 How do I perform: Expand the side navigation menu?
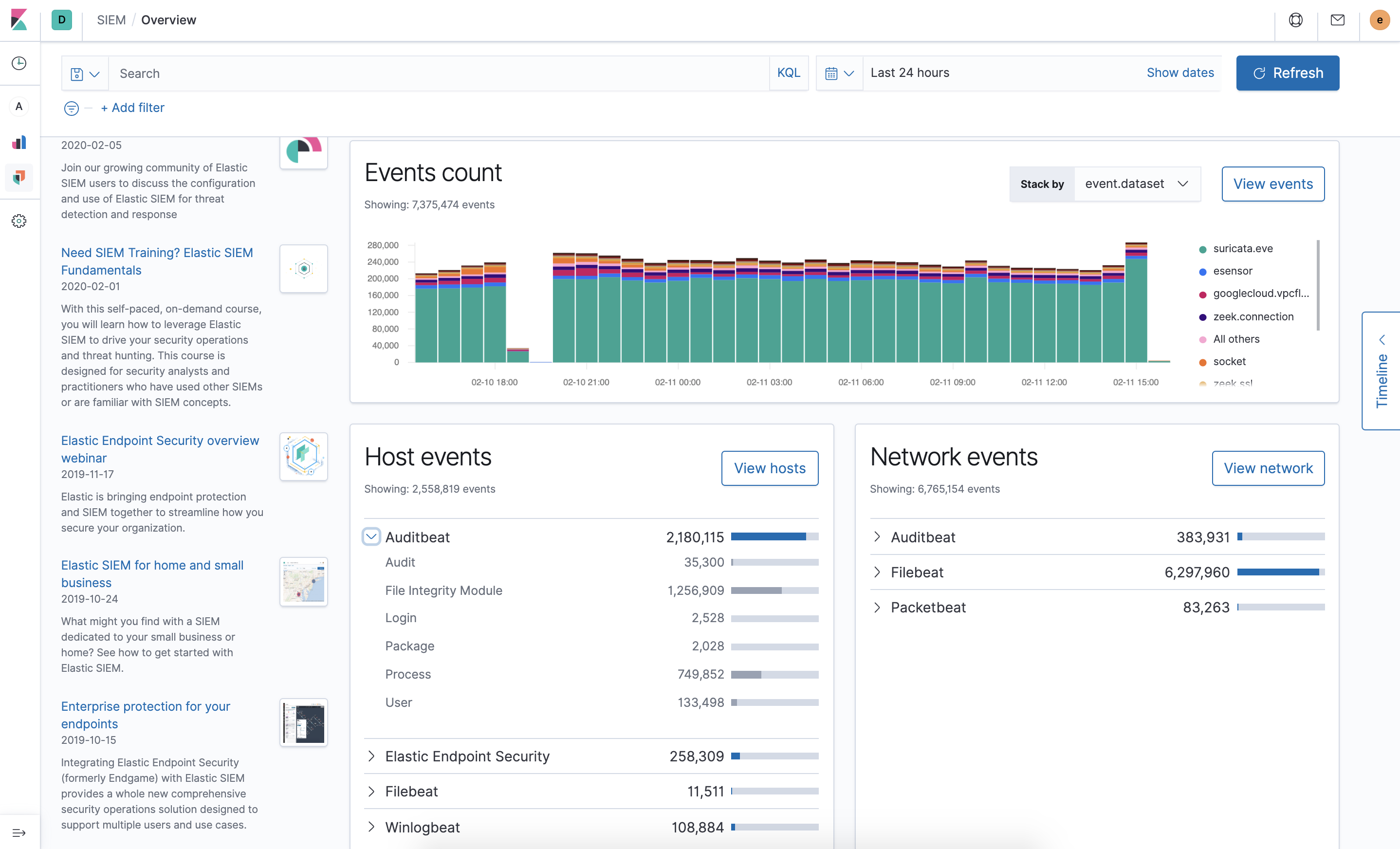[19, 832]
